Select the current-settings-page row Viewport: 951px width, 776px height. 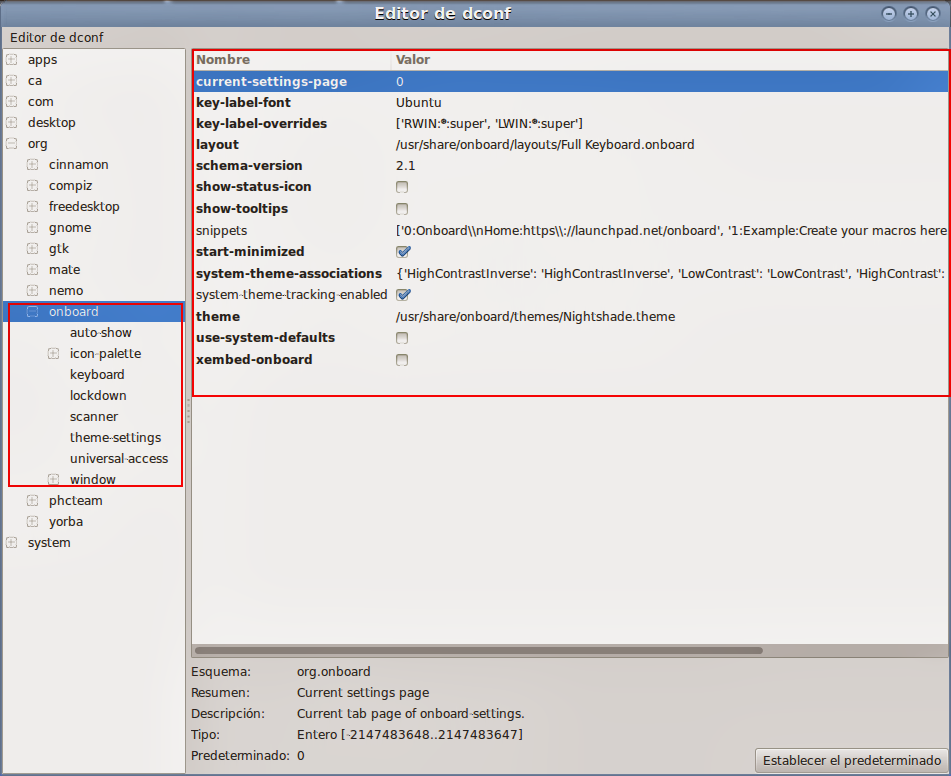click(x=571, y=82)
